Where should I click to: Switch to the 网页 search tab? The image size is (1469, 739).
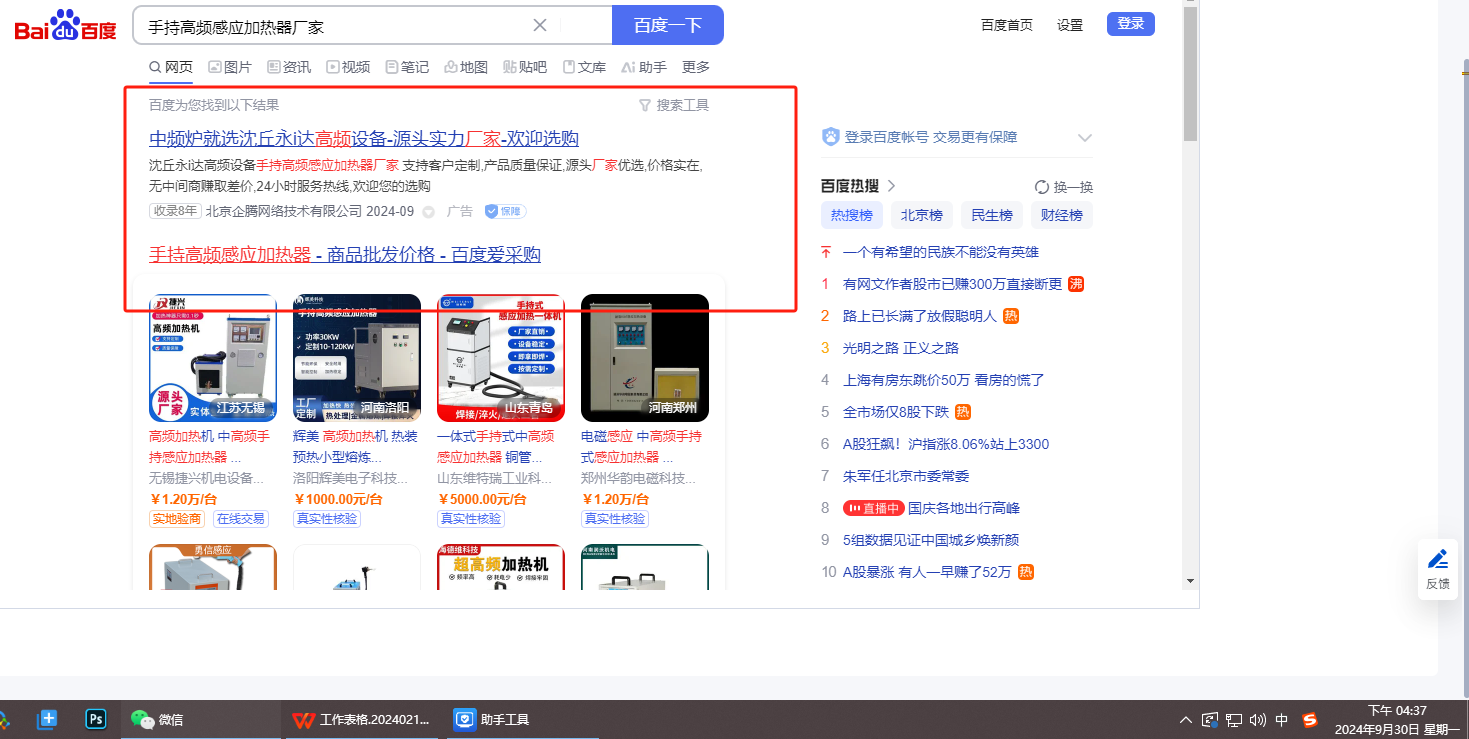[171, 67]
